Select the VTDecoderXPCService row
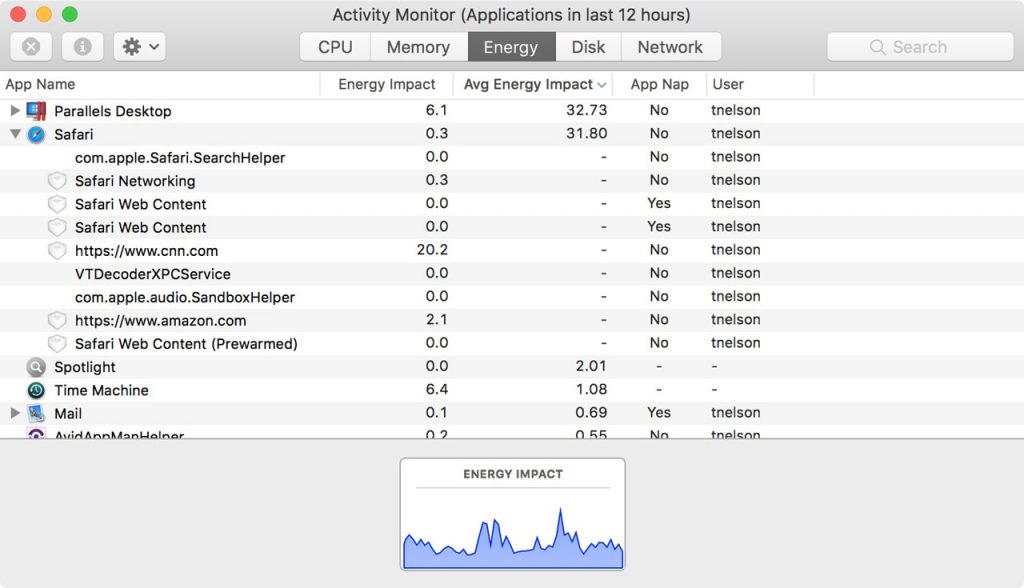 [x=512, y=274]
